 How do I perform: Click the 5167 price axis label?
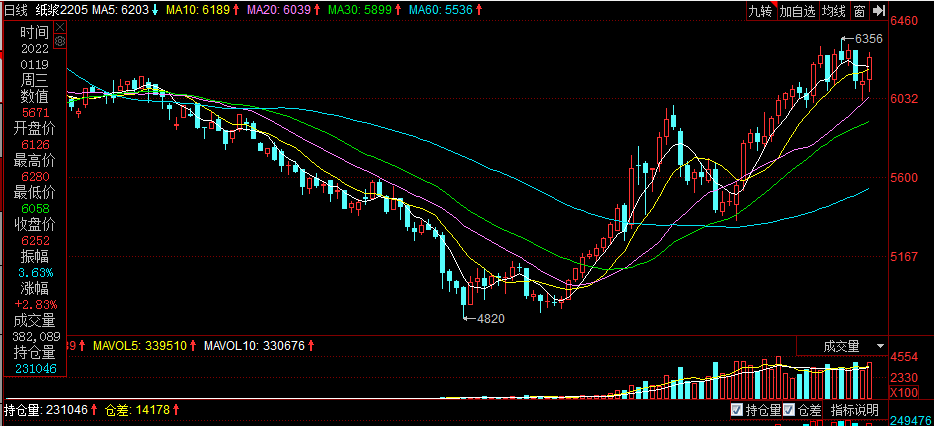(x=904, y=256)
